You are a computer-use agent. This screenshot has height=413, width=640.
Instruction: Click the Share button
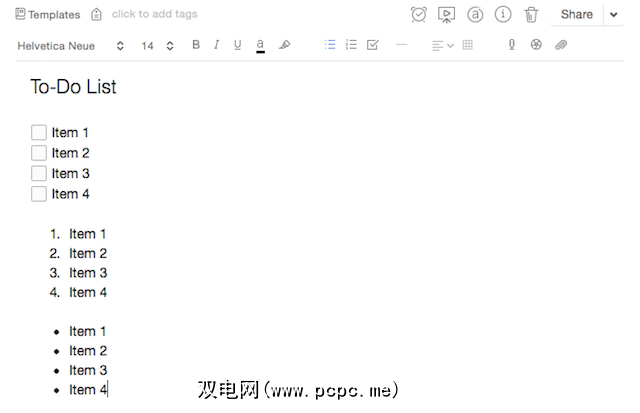[x=577, y=14]
